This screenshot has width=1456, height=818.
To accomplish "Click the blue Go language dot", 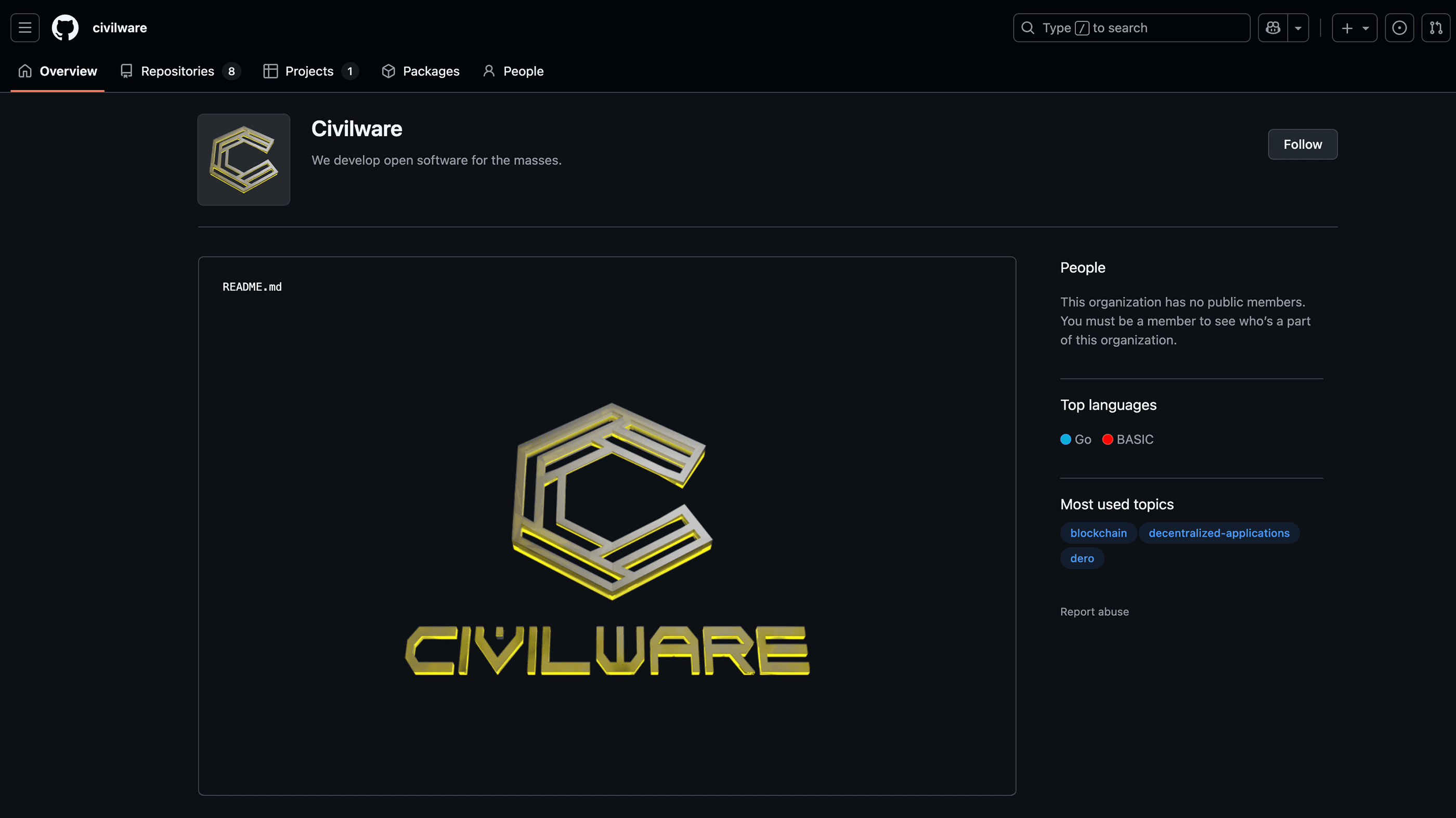I will pyautogui.click(x=1065, y=439).
